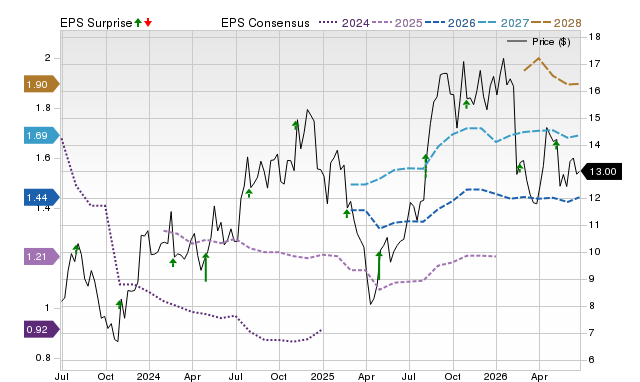Click the red down arrow beside EPS Surprise legend

pos(148,22)
